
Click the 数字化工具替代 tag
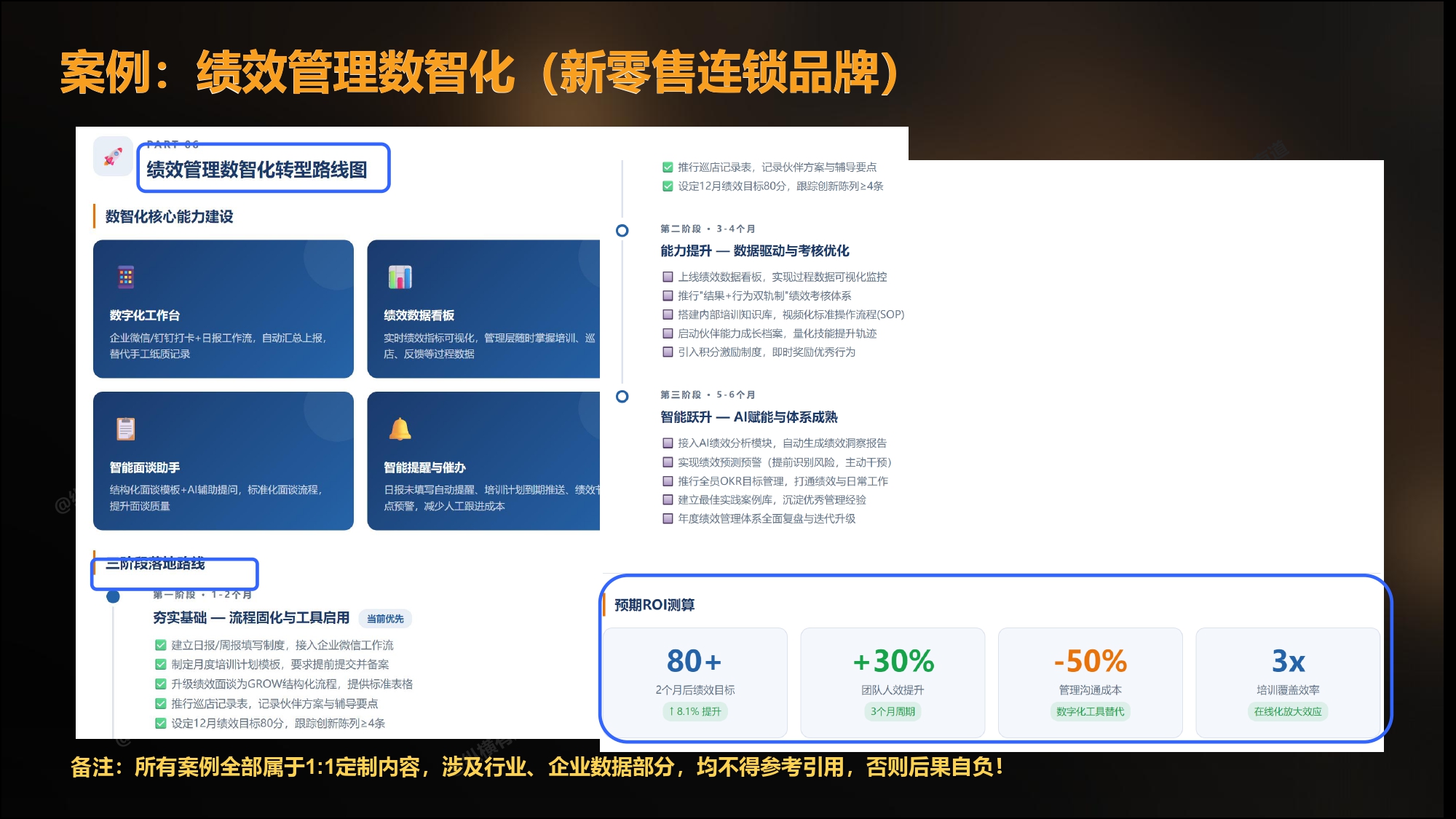pos(1090,711)
